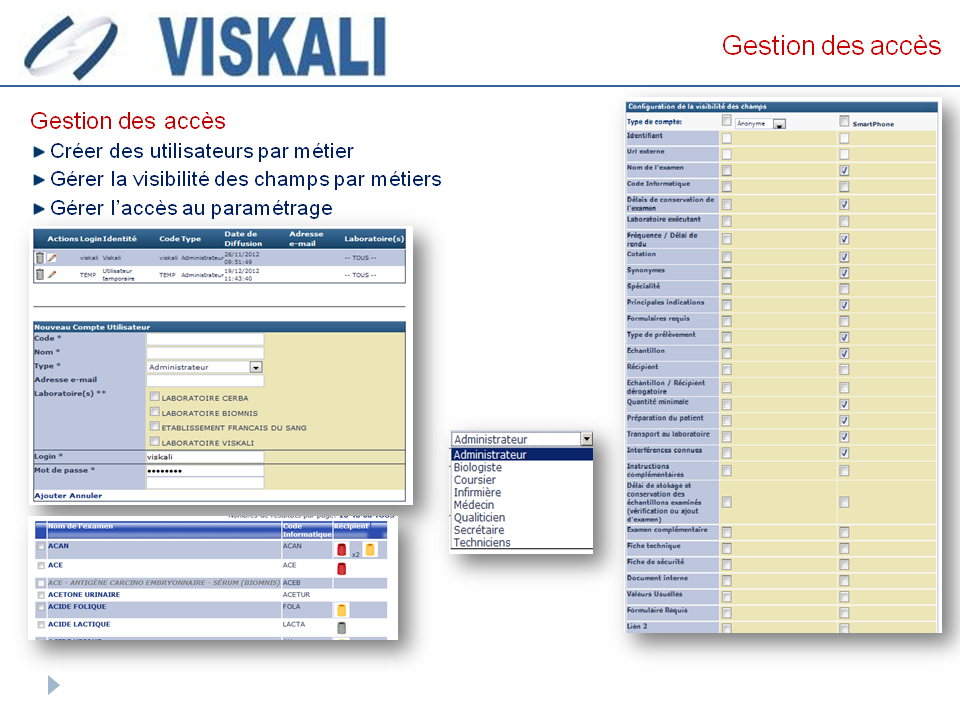This screenshot has width=960, height=720.
Task: Delete the viskali user with trash icon
Action: tap(40, 258)
